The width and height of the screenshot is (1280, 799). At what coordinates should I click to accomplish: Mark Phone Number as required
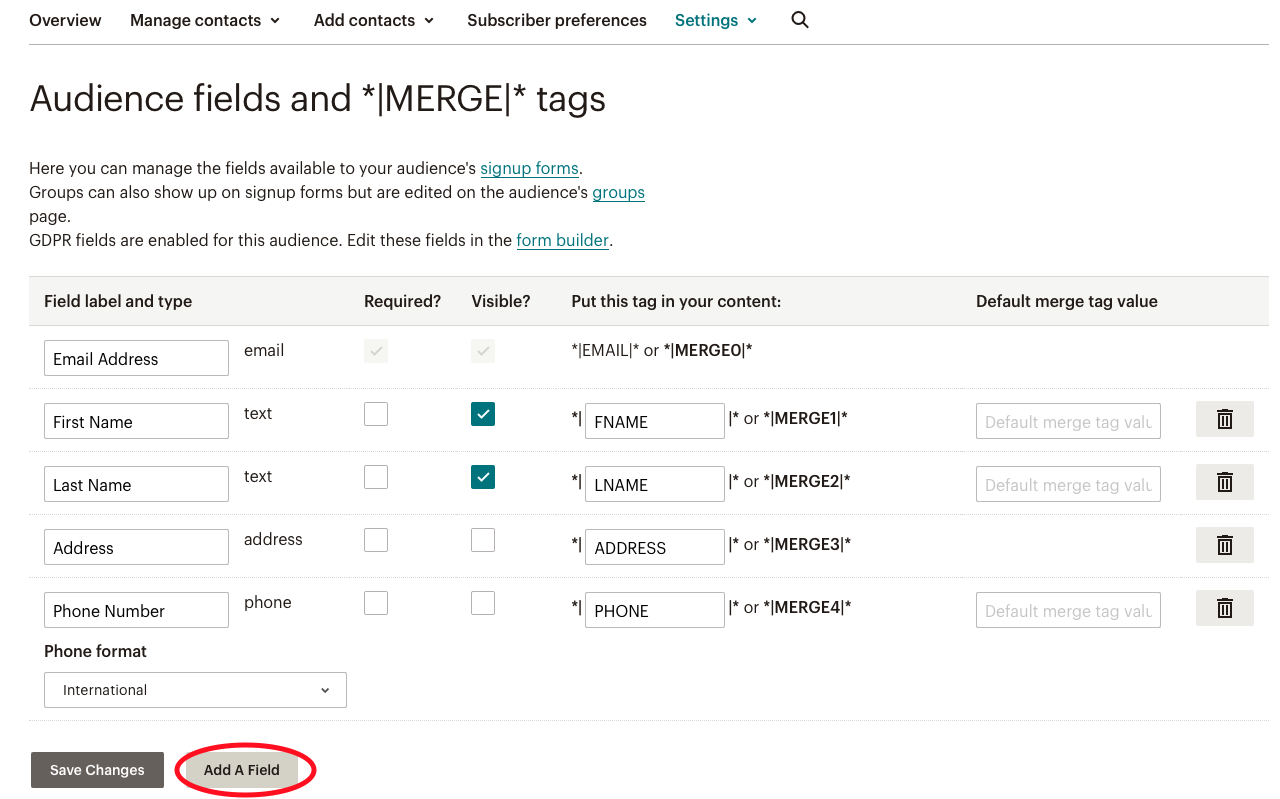point(376,603)
